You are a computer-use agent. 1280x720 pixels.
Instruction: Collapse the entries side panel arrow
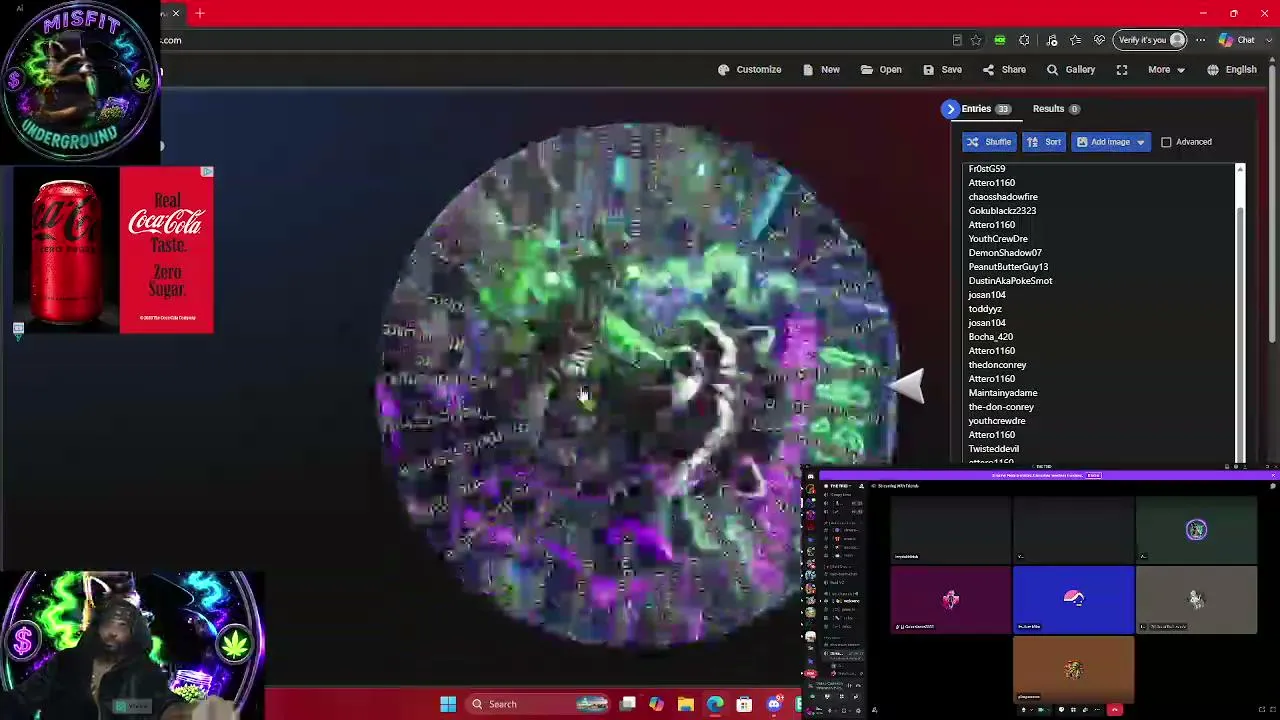coord(950,109)
